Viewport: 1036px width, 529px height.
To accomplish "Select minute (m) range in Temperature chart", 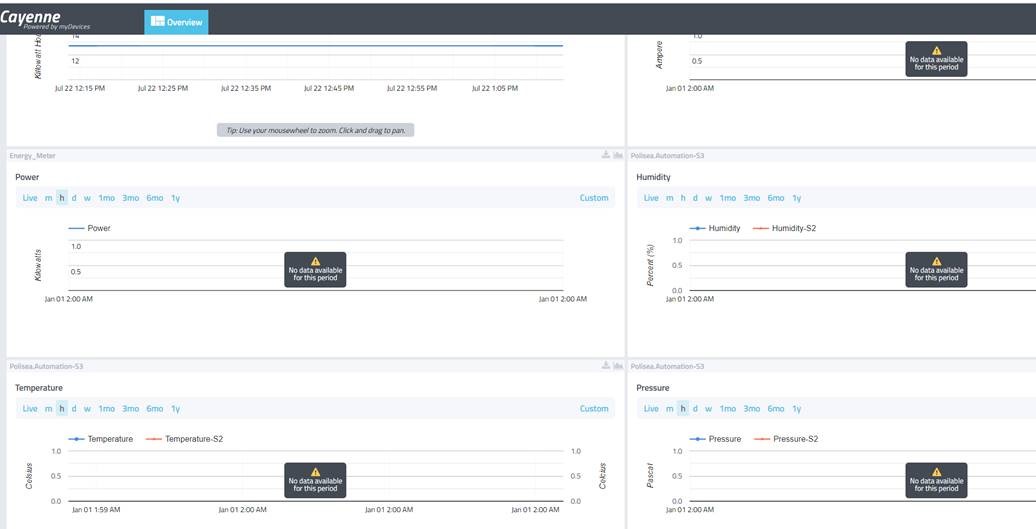I will pyautogui.click(x=48, y=408).
